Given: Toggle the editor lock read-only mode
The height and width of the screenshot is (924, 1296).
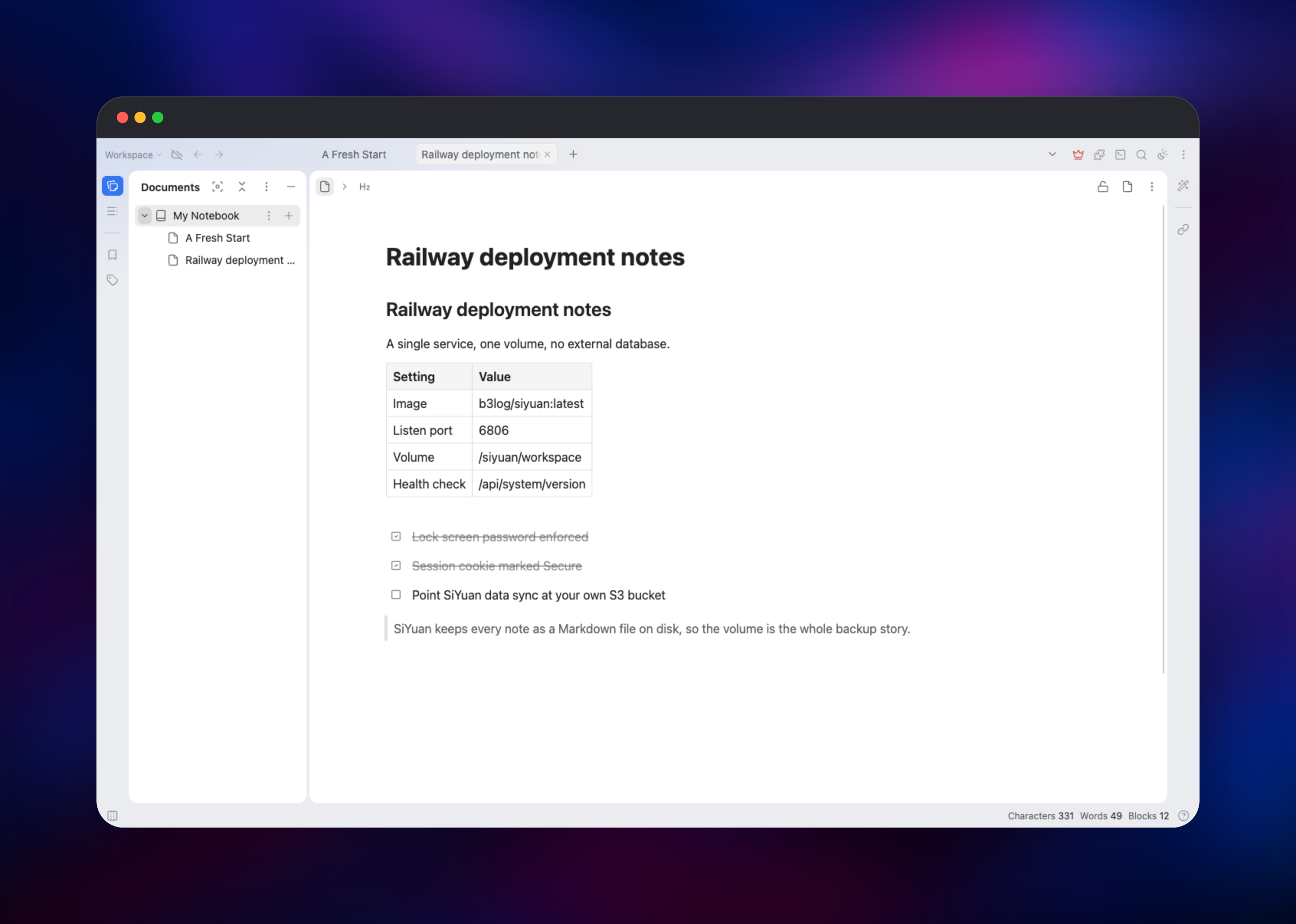Looking at the screenshot, I should point(1103,187).
